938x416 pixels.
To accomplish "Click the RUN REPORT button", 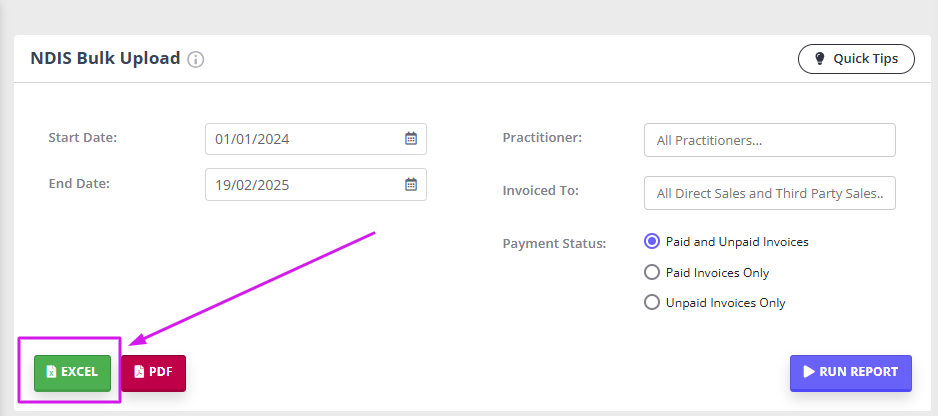I will click(851, 373).
